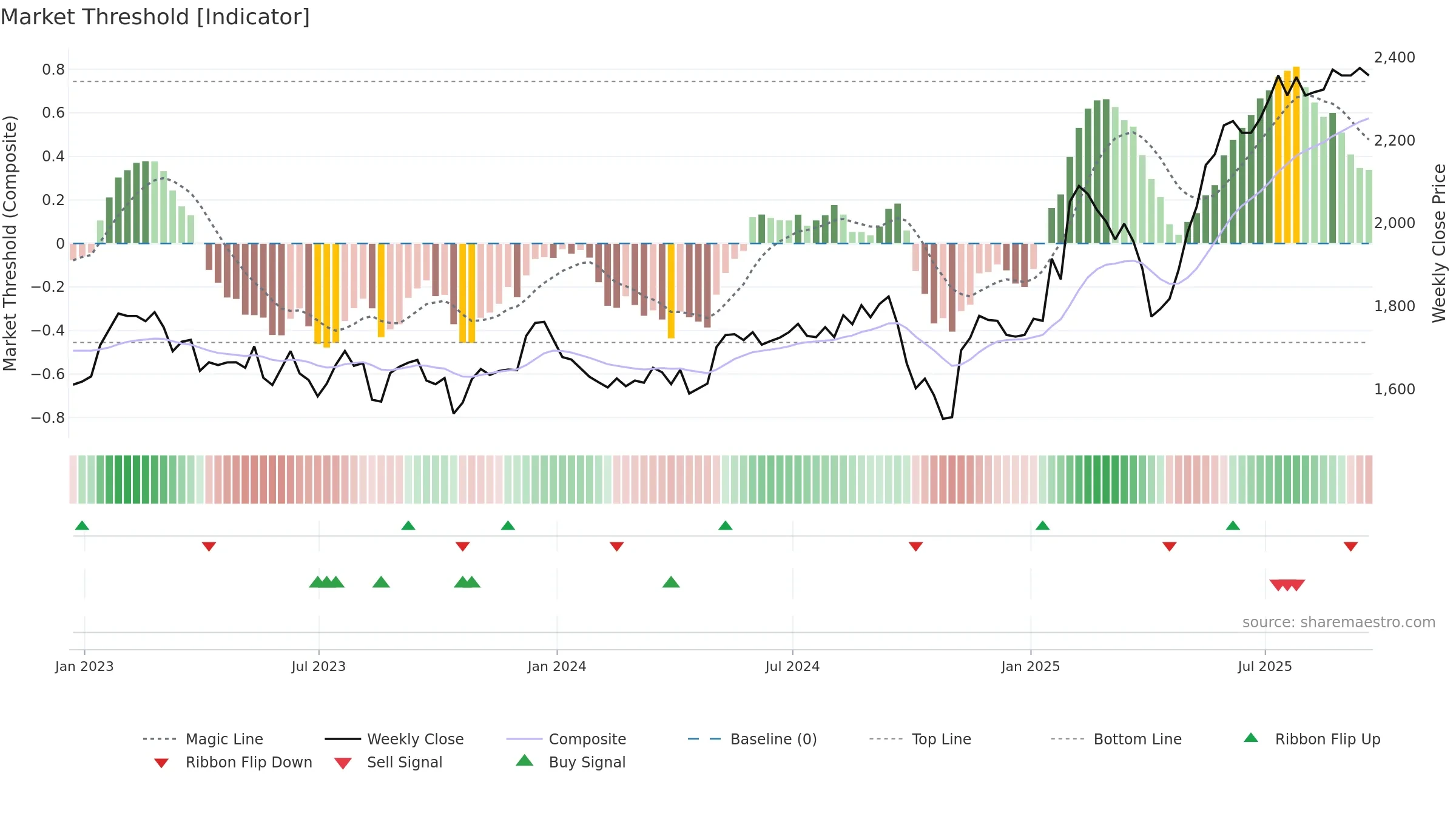1456x819 pixels.
Task: Toggle the Baseline (0) legend entry
Action: [x=752, y=739]
